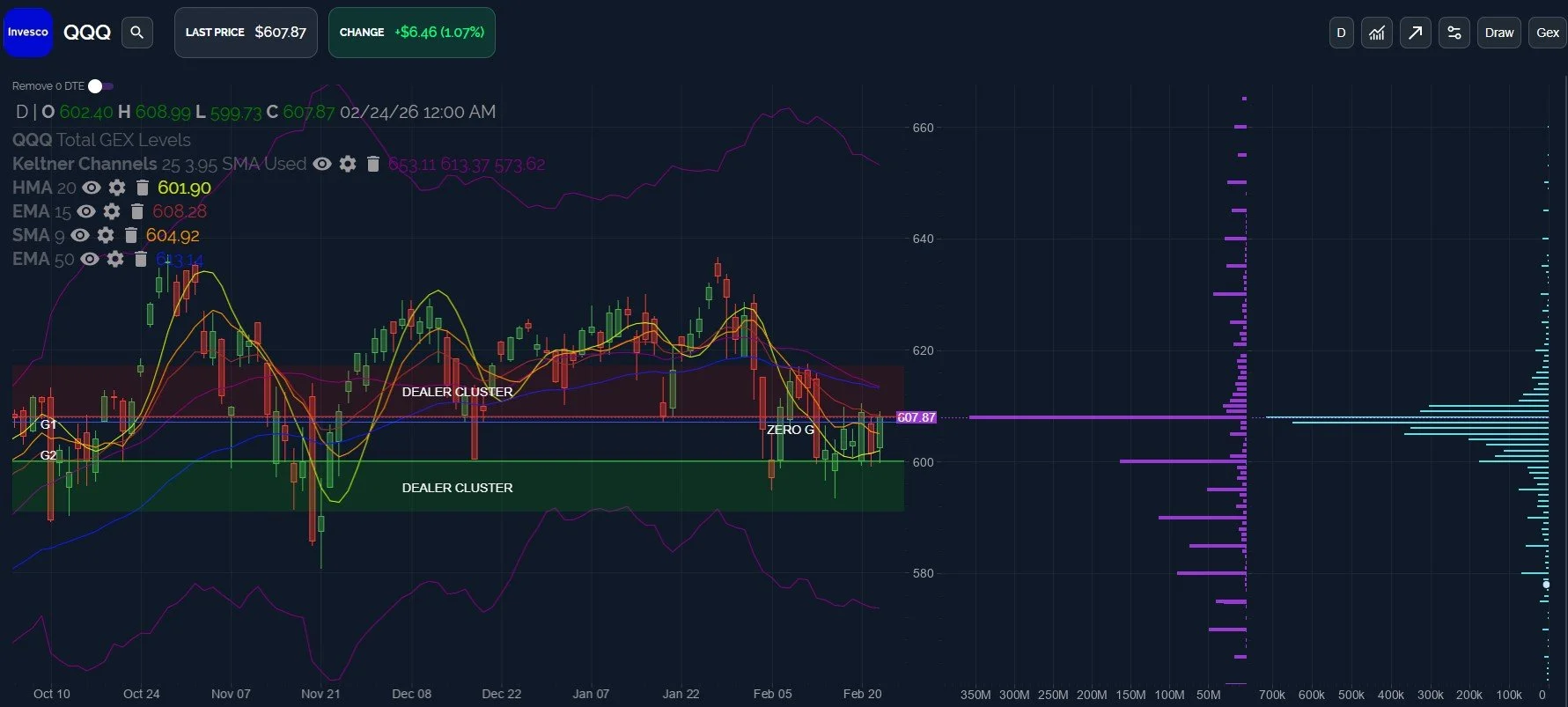Click the QQQ Total GEX Levels label
The image size is (1568, 707).
point(101,140)
